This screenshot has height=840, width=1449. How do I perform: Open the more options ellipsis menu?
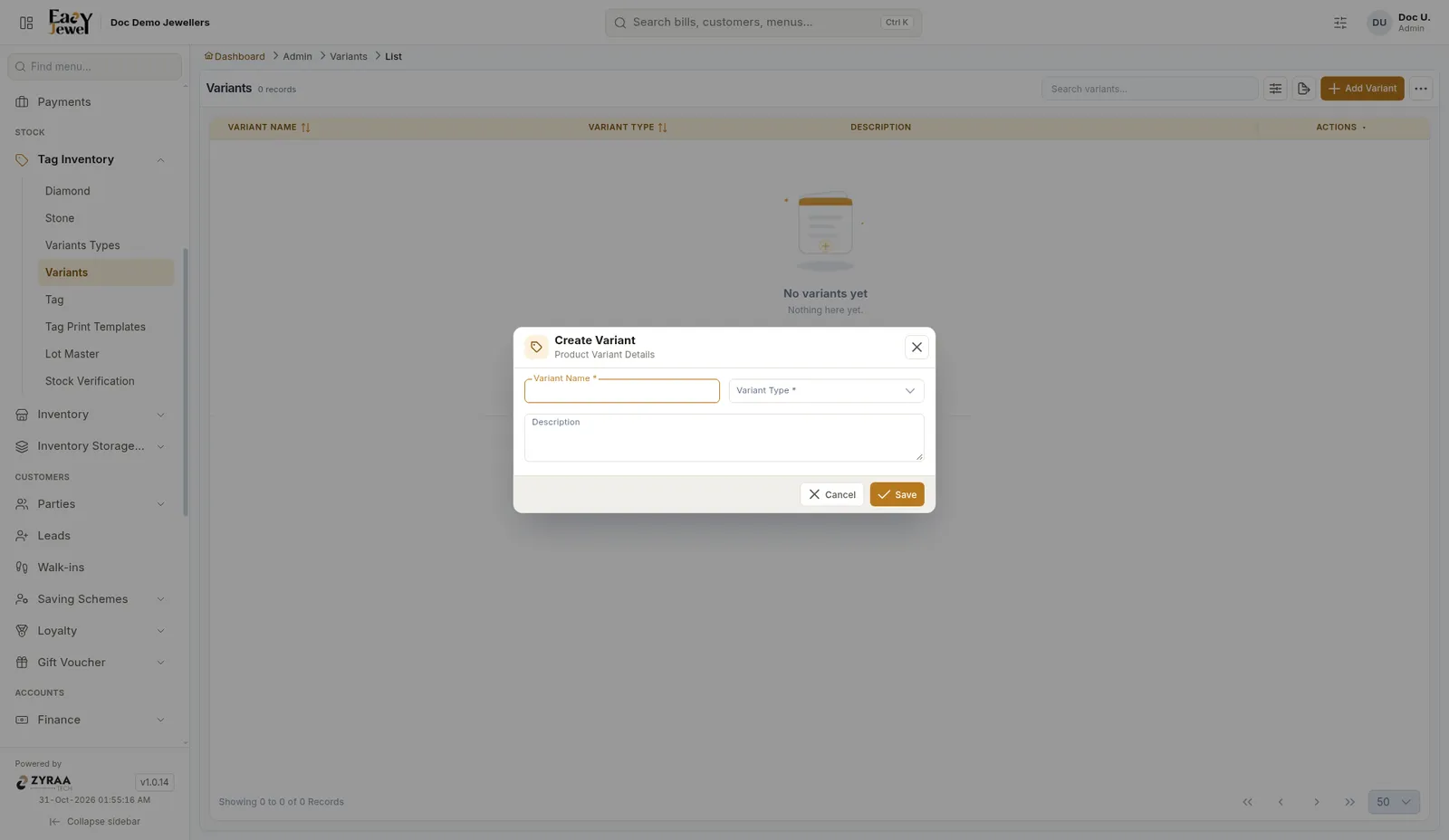coord(1421,89)
